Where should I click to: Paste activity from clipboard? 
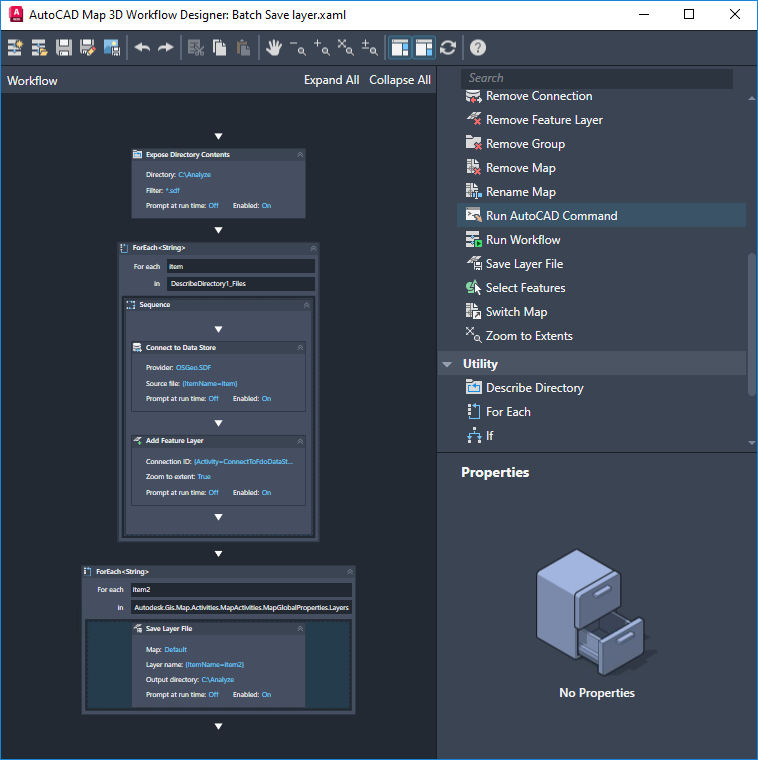(243, 48)
